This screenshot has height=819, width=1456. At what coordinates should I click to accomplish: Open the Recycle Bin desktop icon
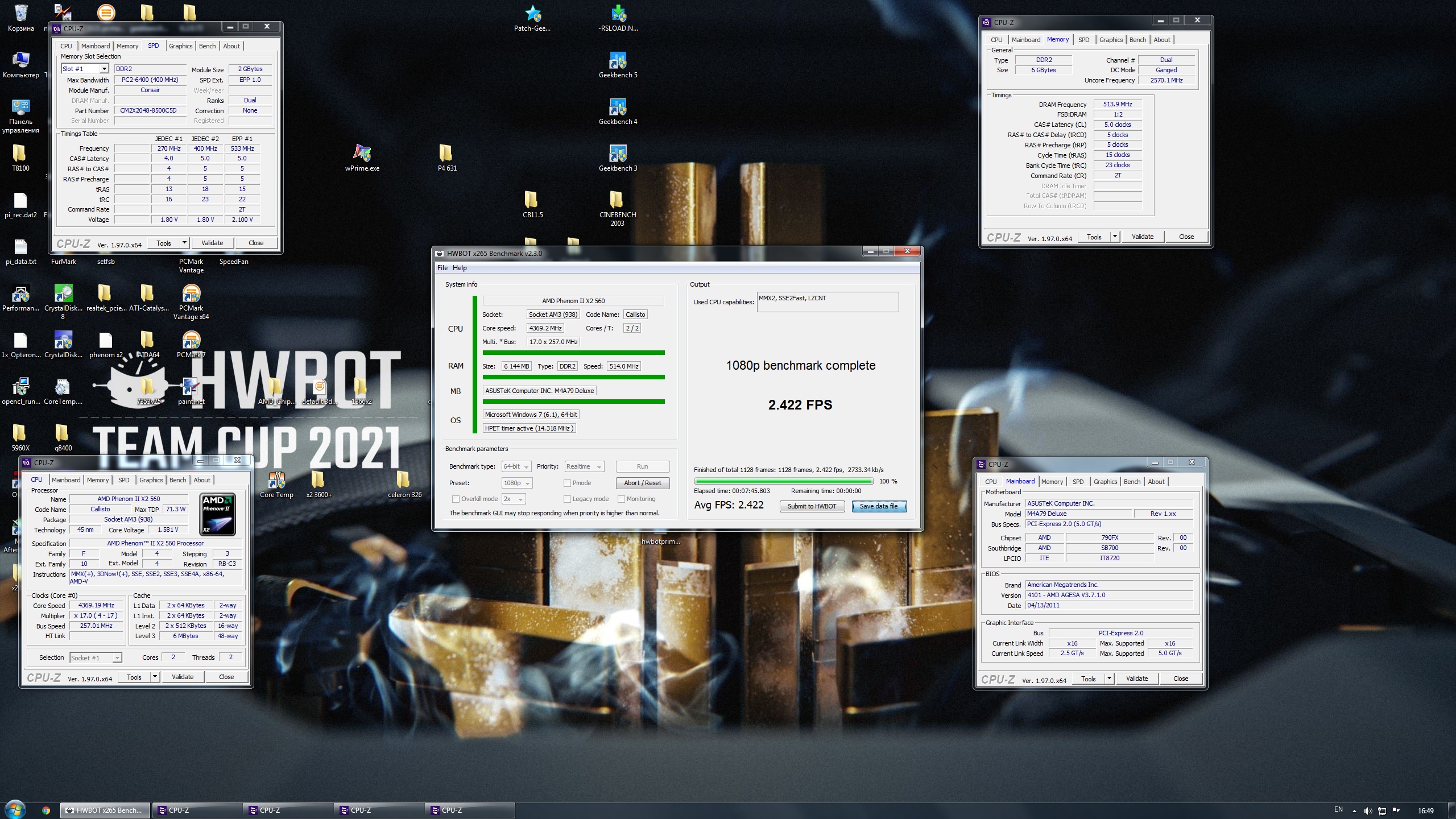coord(20,18)
